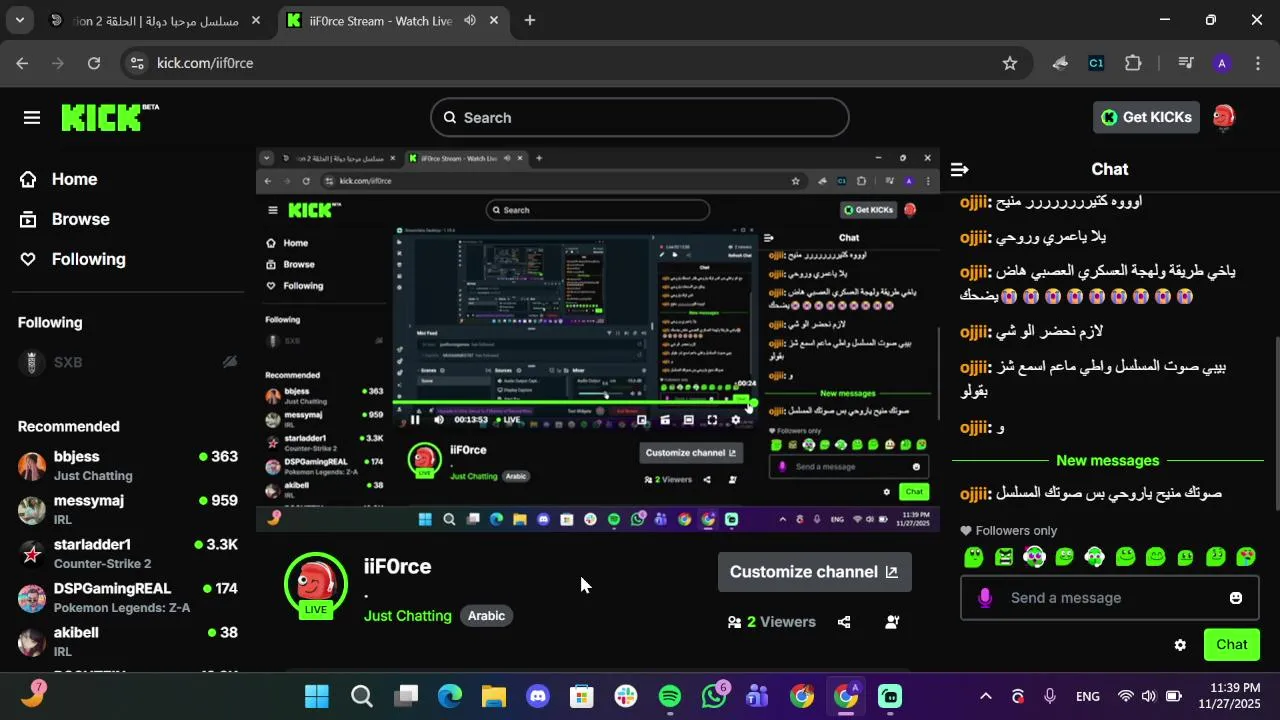Expand the system tray hidden icons
Viewport: 1280px width, 720px height.
point(985,696)
